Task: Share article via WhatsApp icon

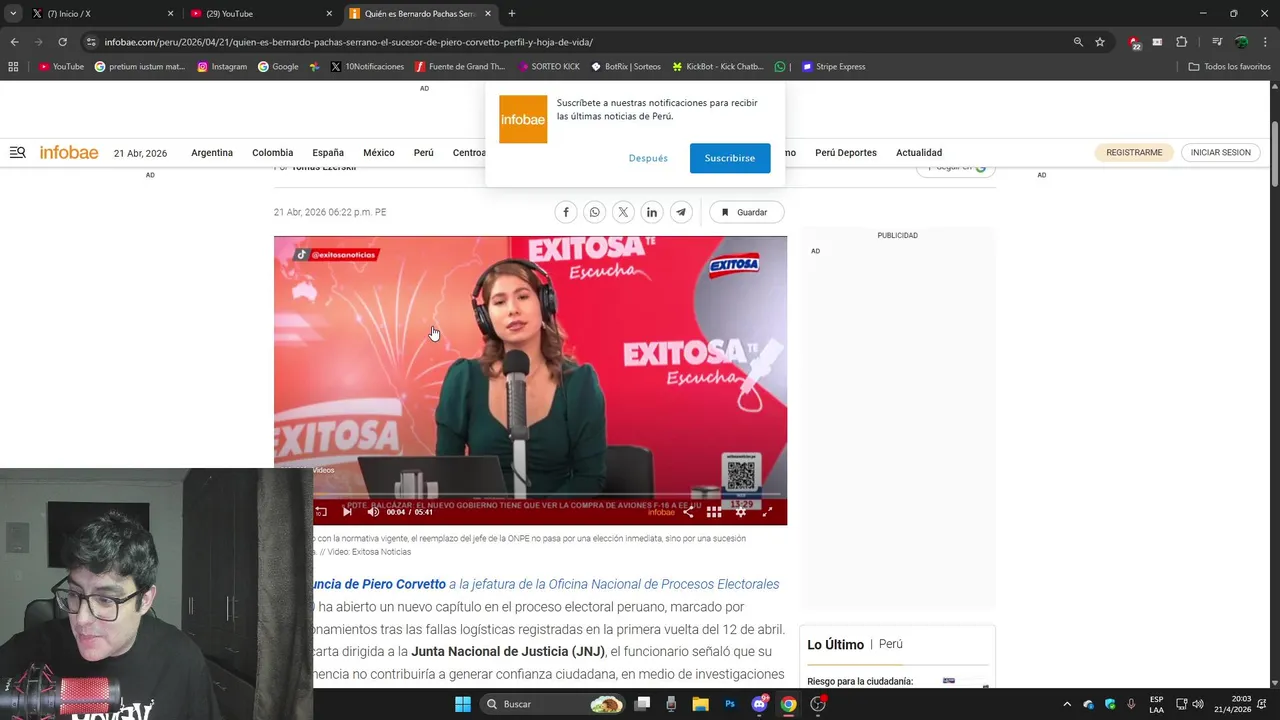Action: (595, 212)
